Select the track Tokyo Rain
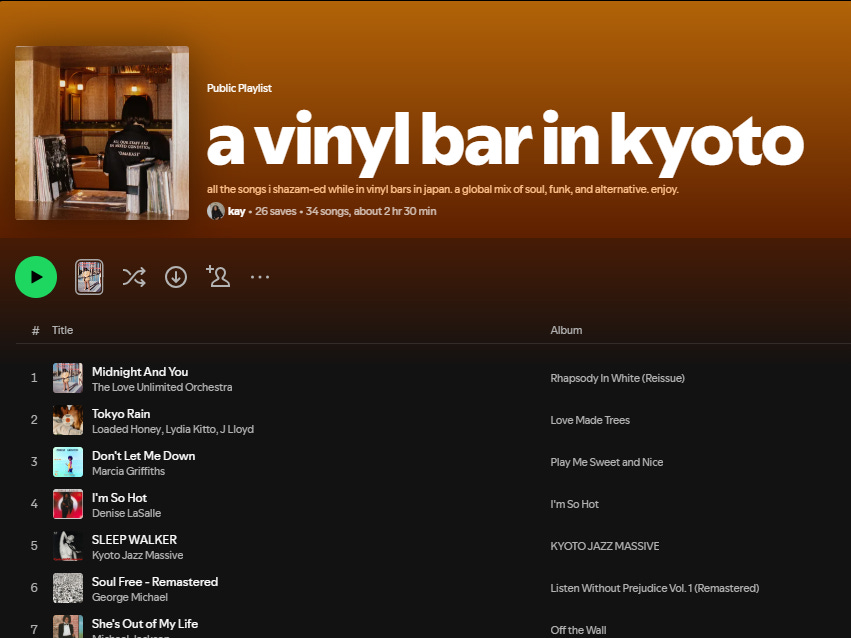 pos(121,414)
